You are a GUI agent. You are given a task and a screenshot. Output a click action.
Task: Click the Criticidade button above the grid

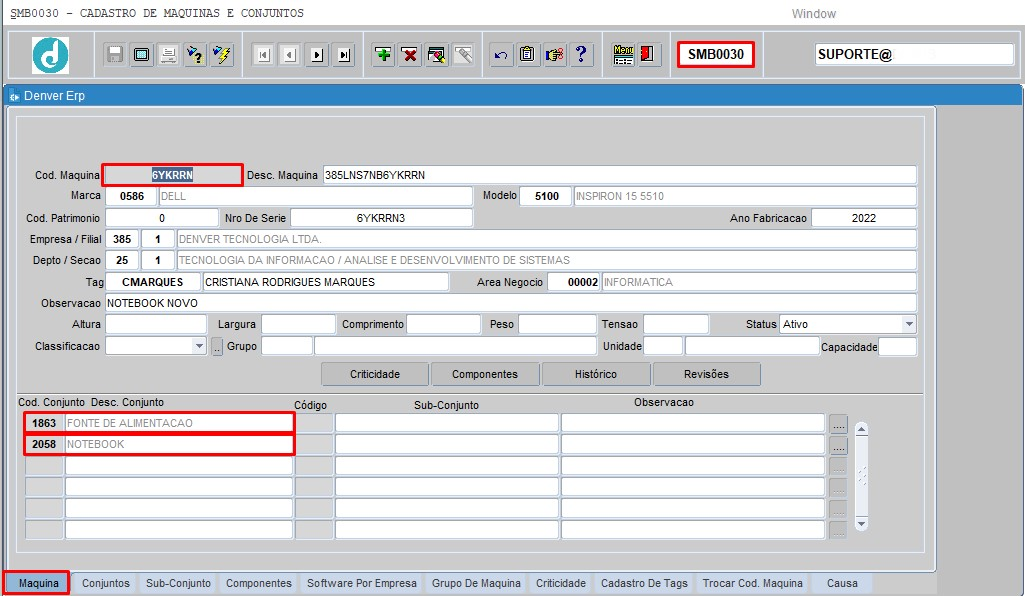coord(375,374)
